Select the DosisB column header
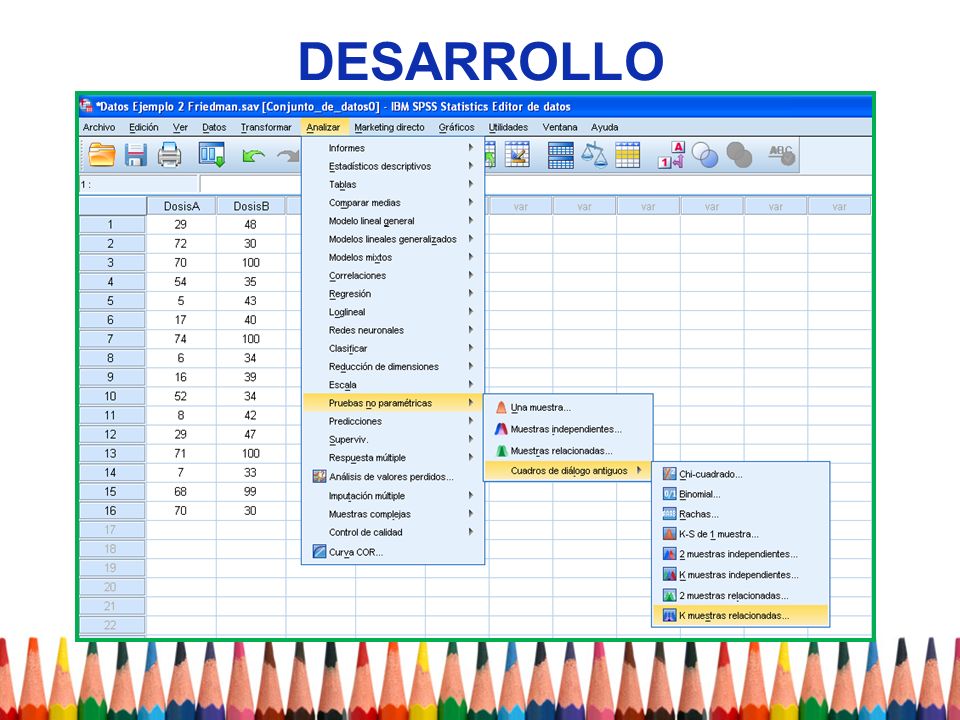 click(x=251, y=206)
